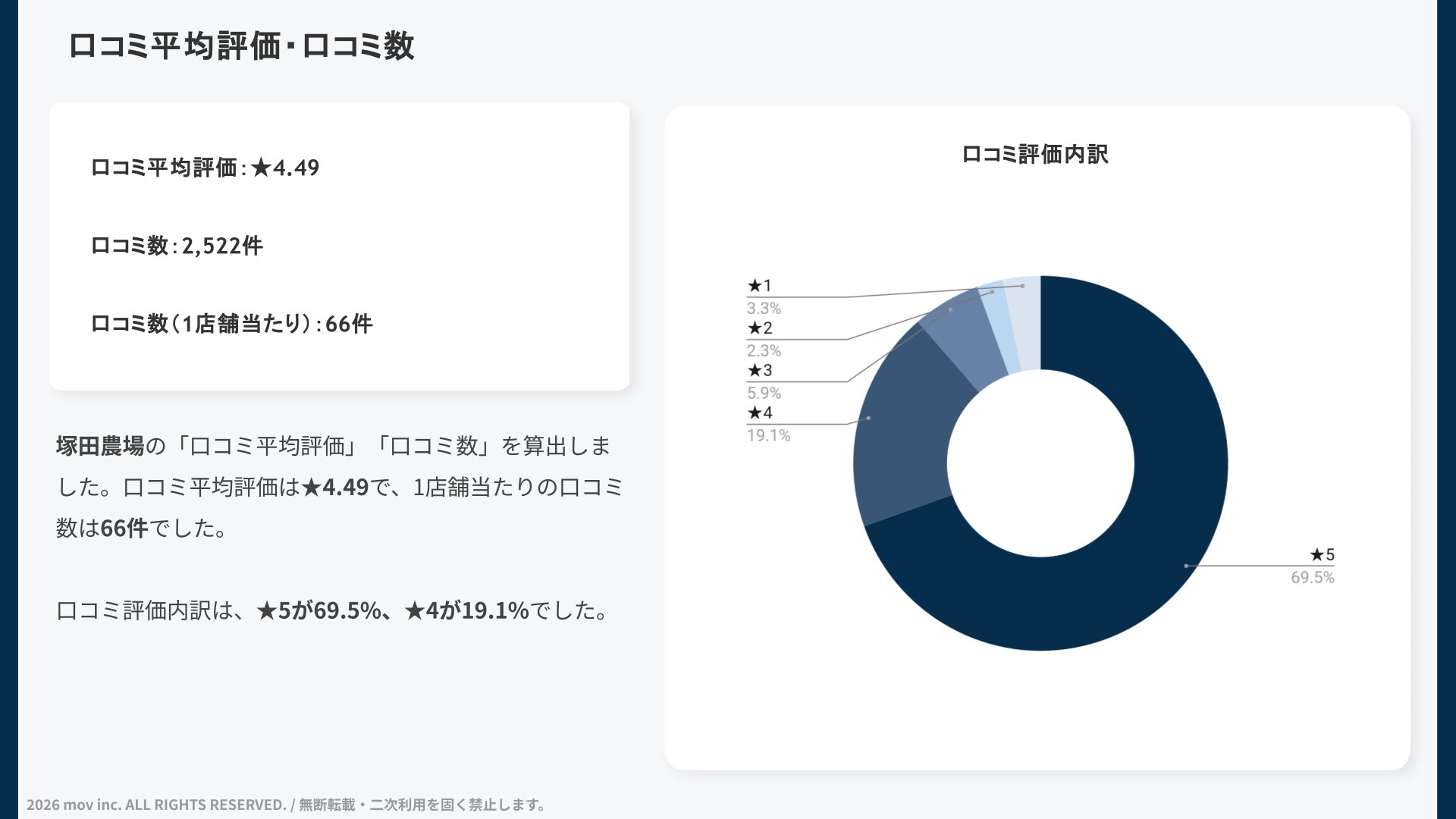Viewport: 1456px width, 819px height.
Task: Click the ★2 legend label
Action: (759, 328)
